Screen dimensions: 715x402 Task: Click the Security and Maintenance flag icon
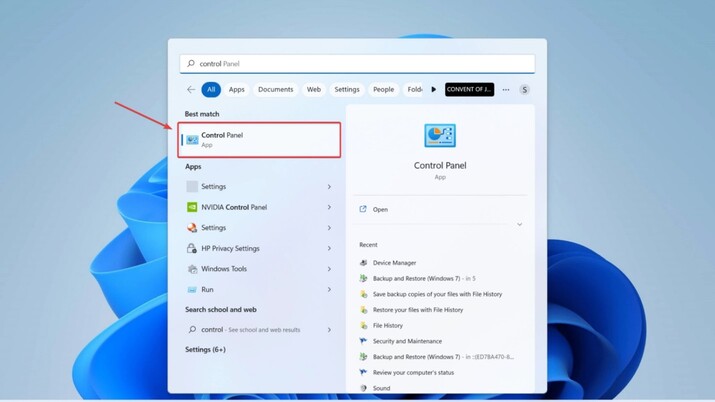tap(363, 341)
